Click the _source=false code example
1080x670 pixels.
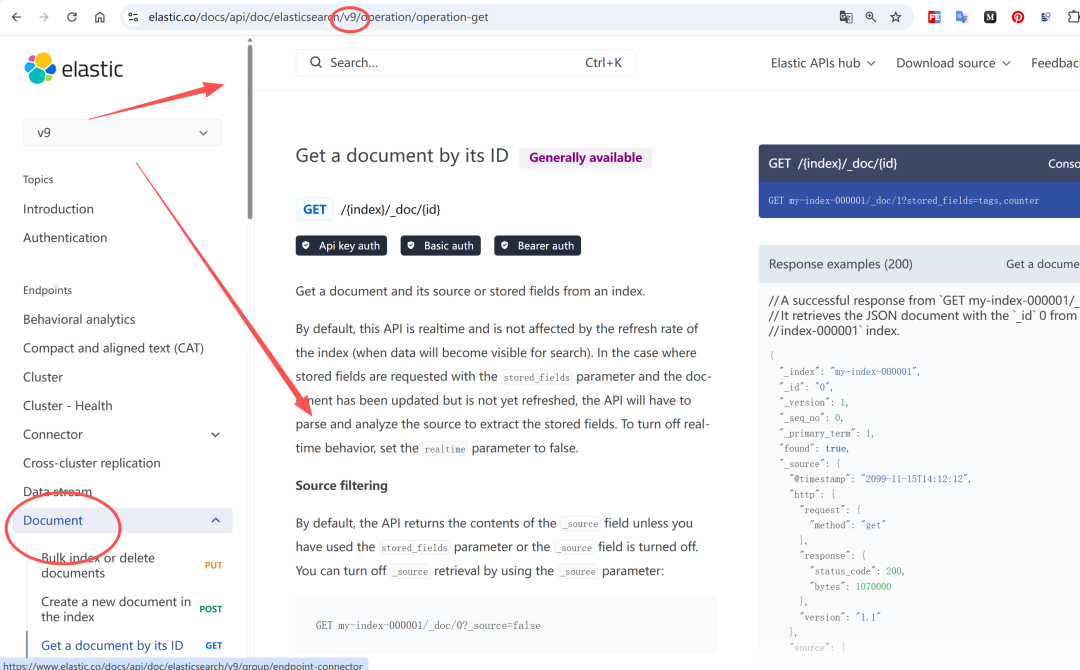[x=428, y=625]
